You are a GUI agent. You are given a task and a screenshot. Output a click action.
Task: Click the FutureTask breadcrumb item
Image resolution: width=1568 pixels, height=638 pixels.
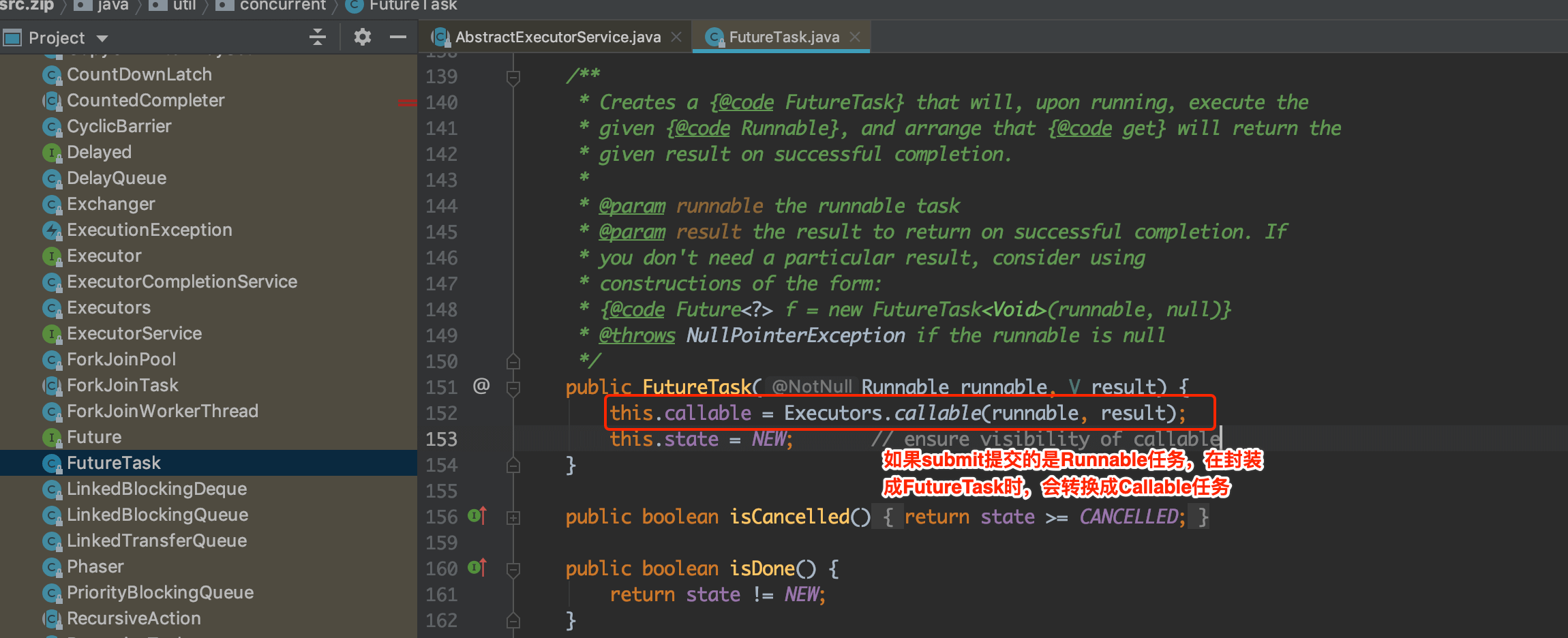point(402,6)
